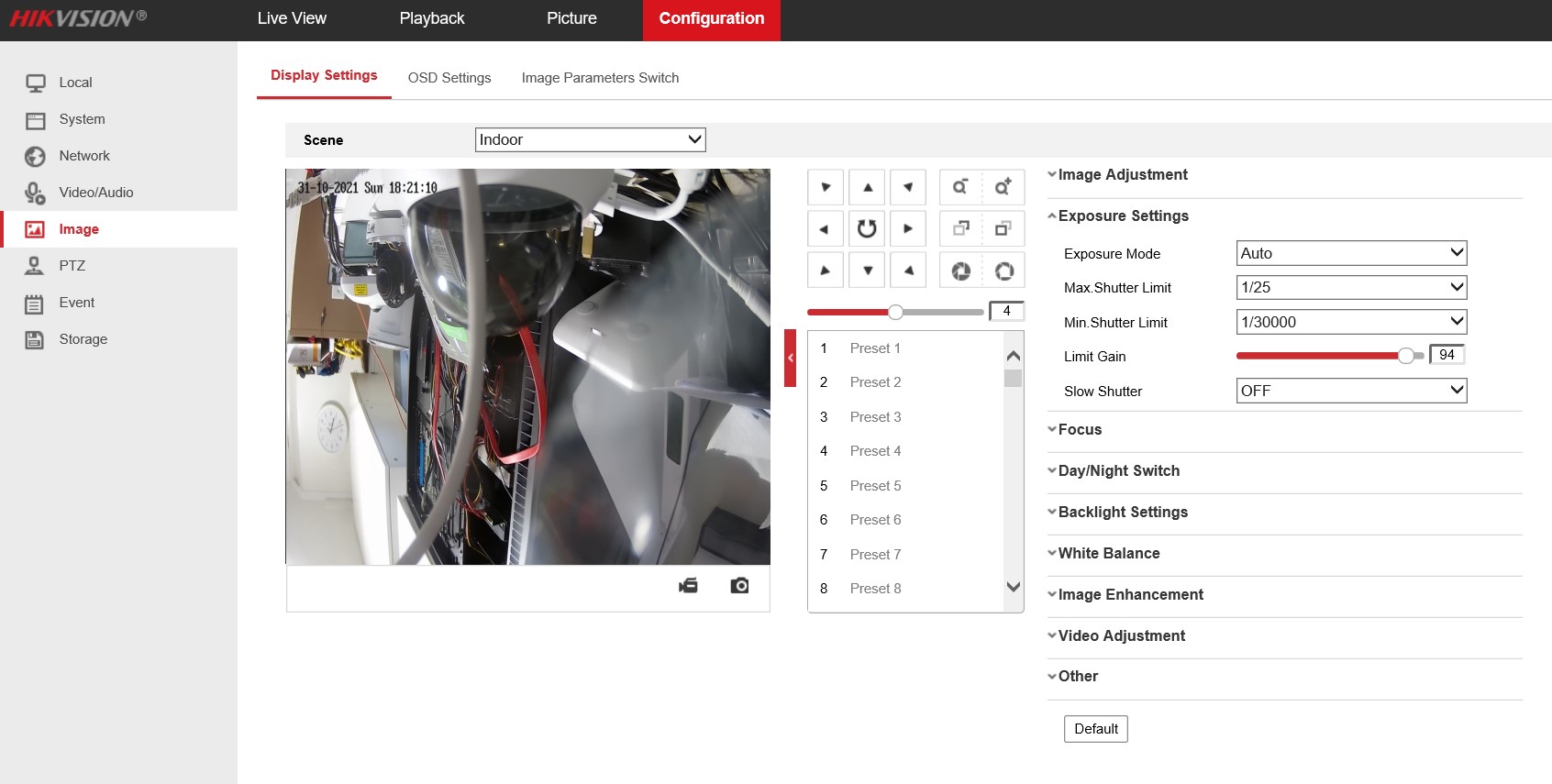The height and width of the screenshot is (784, 1552).
Task: Pan the PTZ camera down
Action: coord(867,271)
